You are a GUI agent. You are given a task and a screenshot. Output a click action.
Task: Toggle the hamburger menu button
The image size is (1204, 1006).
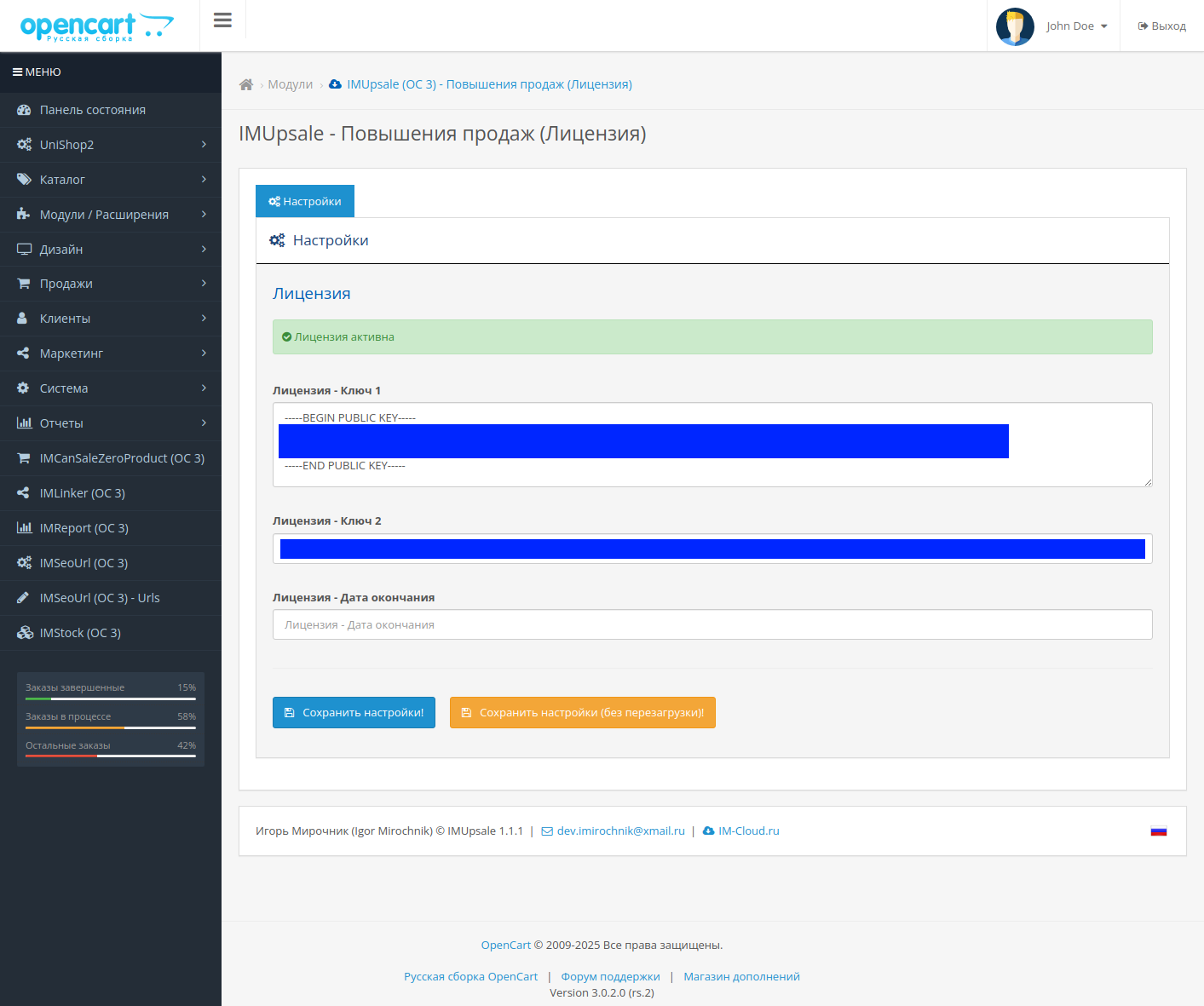click(222, 20)
